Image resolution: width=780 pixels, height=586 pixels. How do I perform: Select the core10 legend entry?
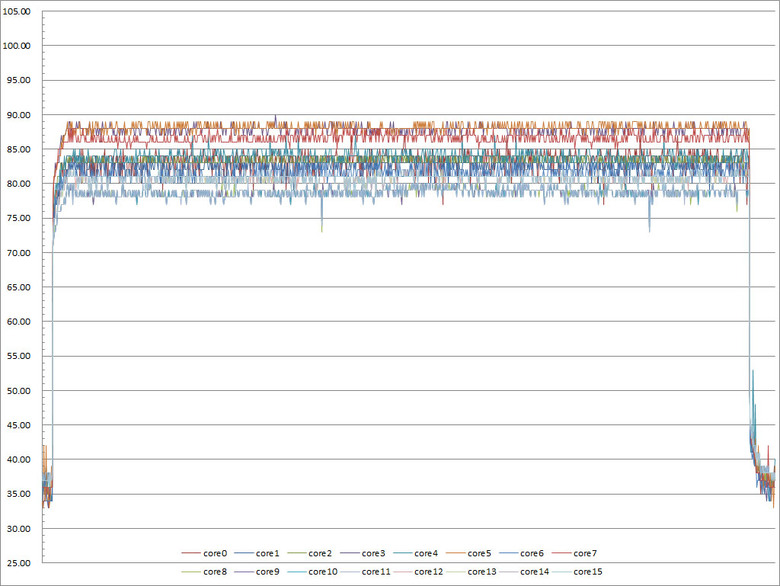[312, 572]
